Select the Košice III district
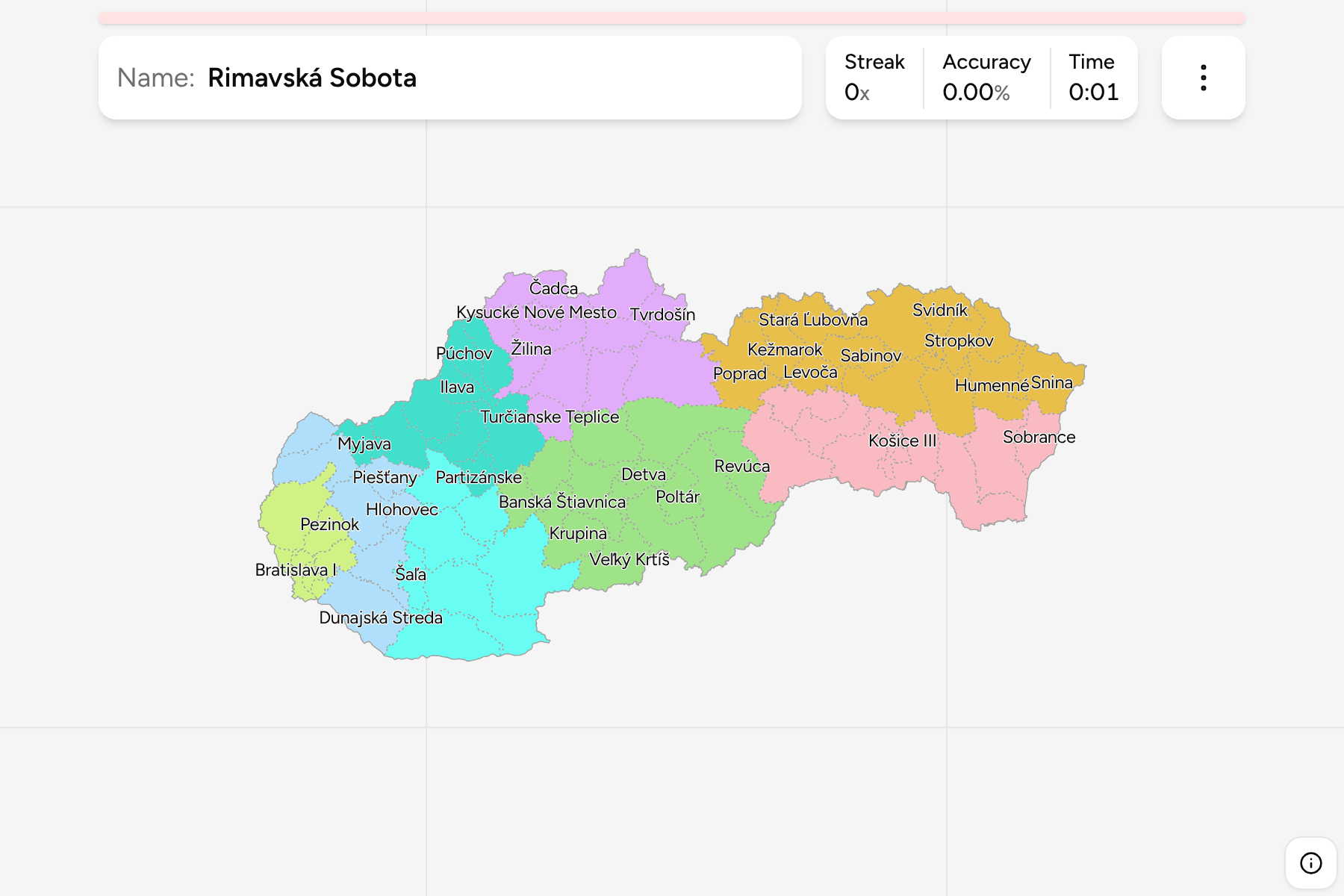Viewport: 1344px width, 896px height. [x=902, y=441]
